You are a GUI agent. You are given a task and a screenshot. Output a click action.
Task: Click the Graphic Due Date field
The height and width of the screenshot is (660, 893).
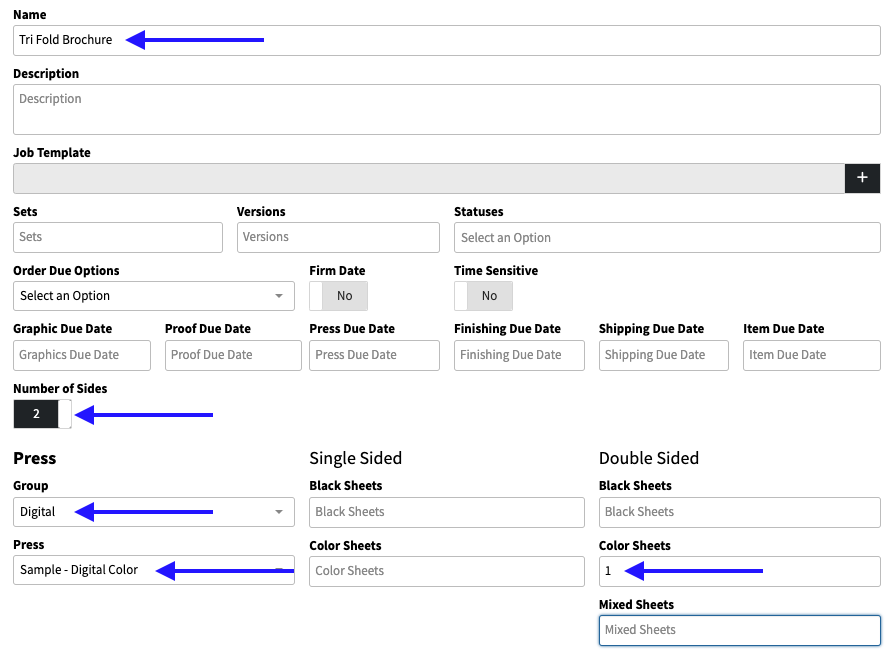click(82, 355)
